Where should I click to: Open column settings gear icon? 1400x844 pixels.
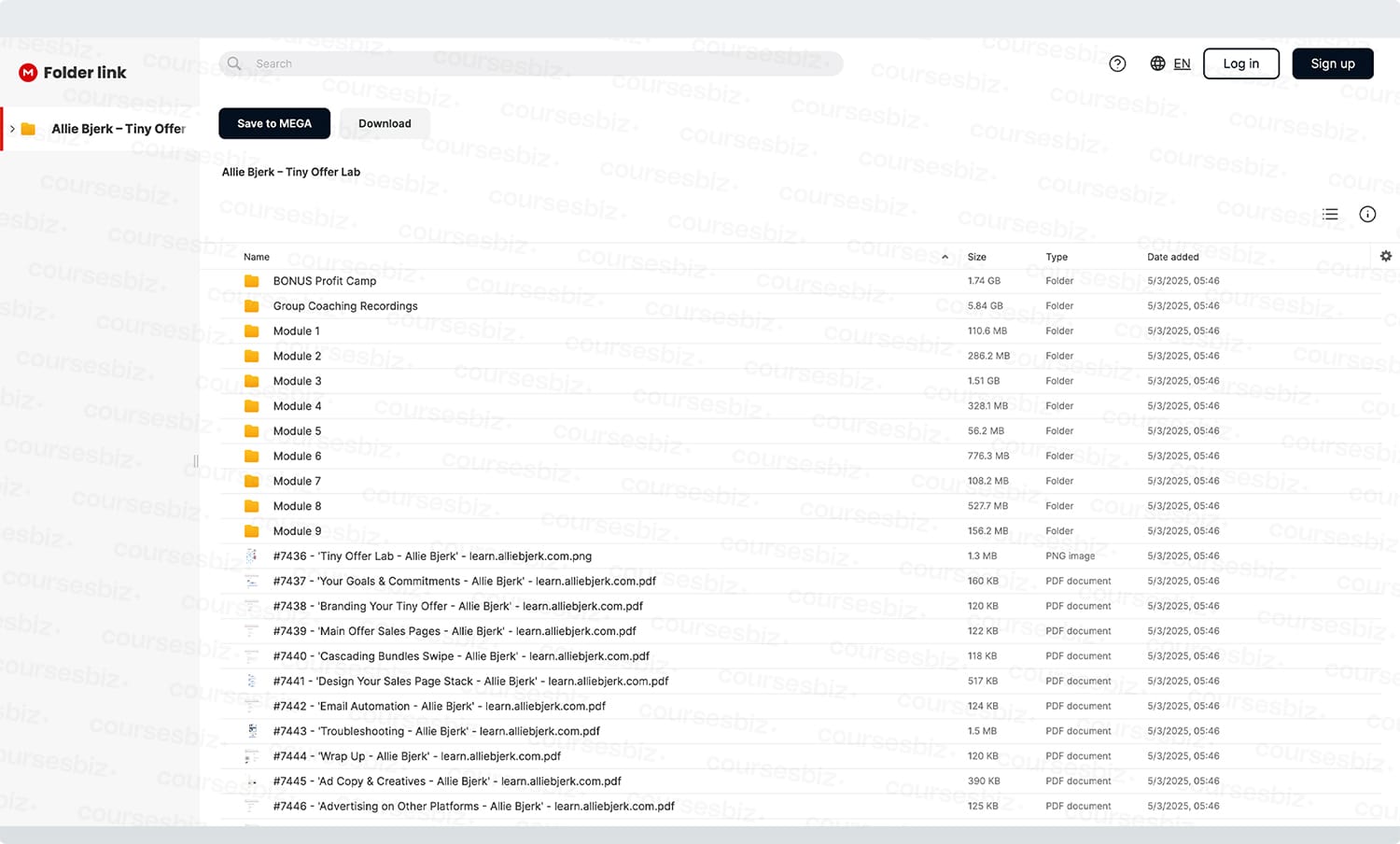click(1386, 256)
